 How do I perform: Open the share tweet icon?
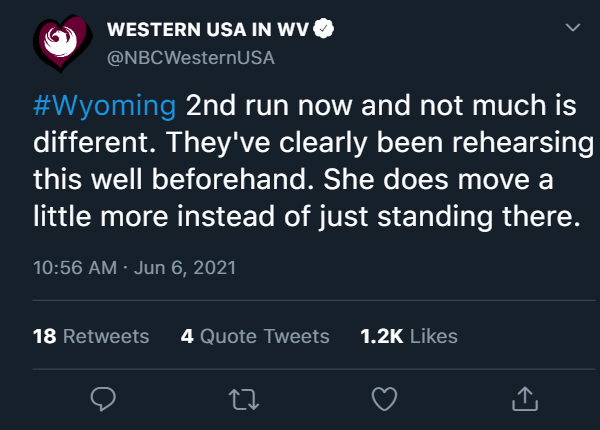pos(523,399)
